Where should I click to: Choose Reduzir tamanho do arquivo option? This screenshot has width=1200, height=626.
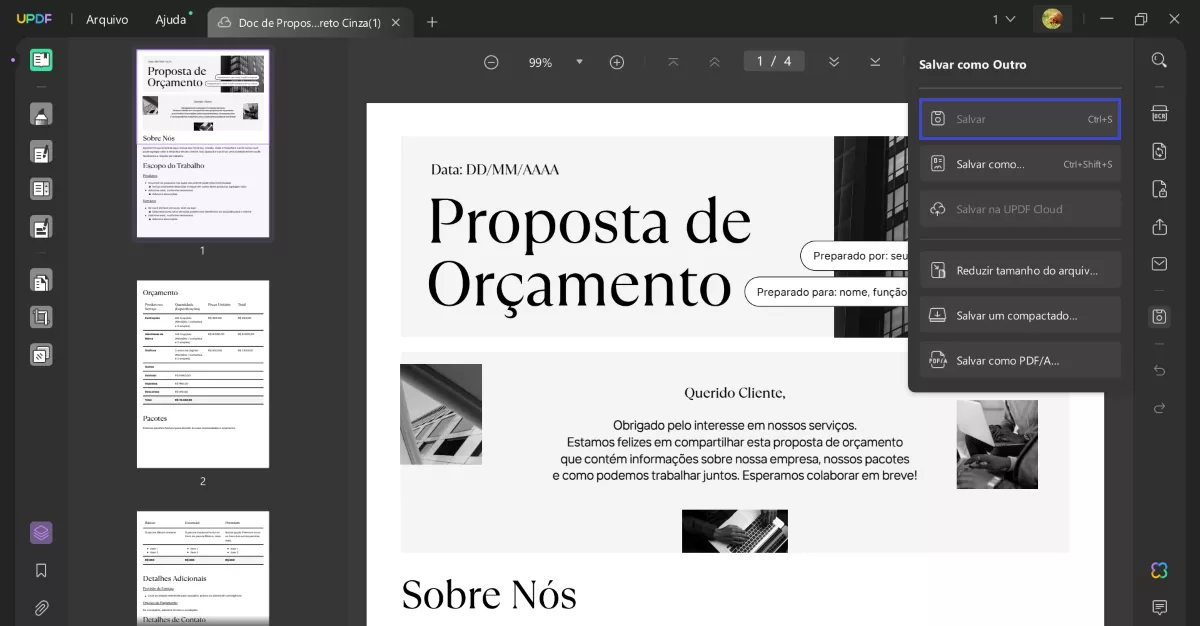pyautogui.click(x=1020, y=270)
